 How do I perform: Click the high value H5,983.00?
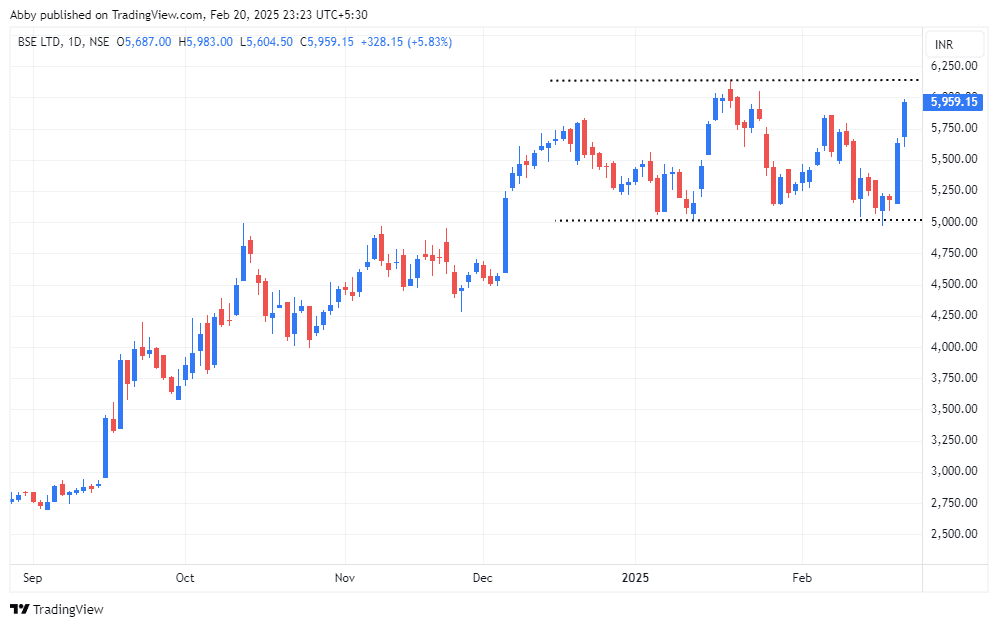[206, 42]
